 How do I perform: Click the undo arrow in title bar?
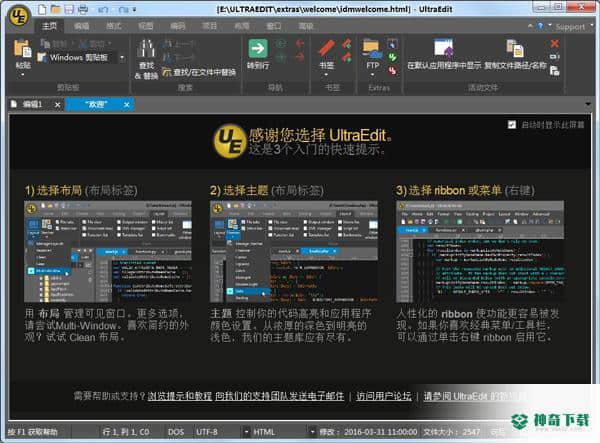pyautogui.click(x=103, y=9)
